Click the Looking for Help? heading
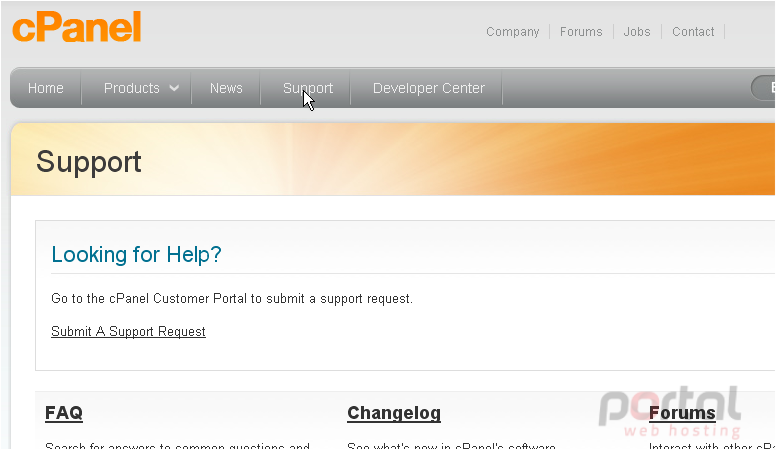Screen dimensions: 776x450 (x=137, y=254)
